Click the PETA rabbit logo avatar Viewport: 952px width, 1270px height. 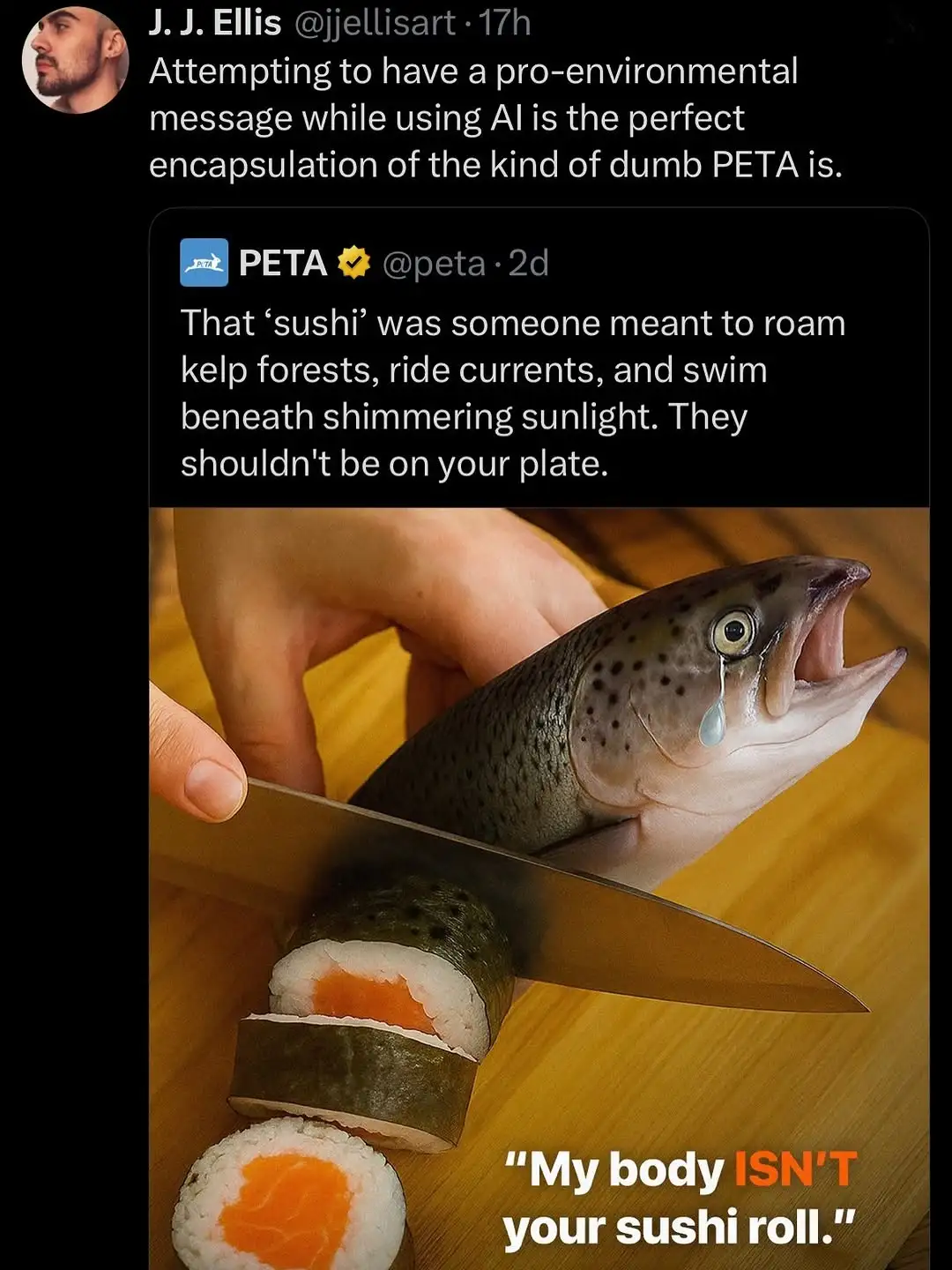tap(205, 263)
